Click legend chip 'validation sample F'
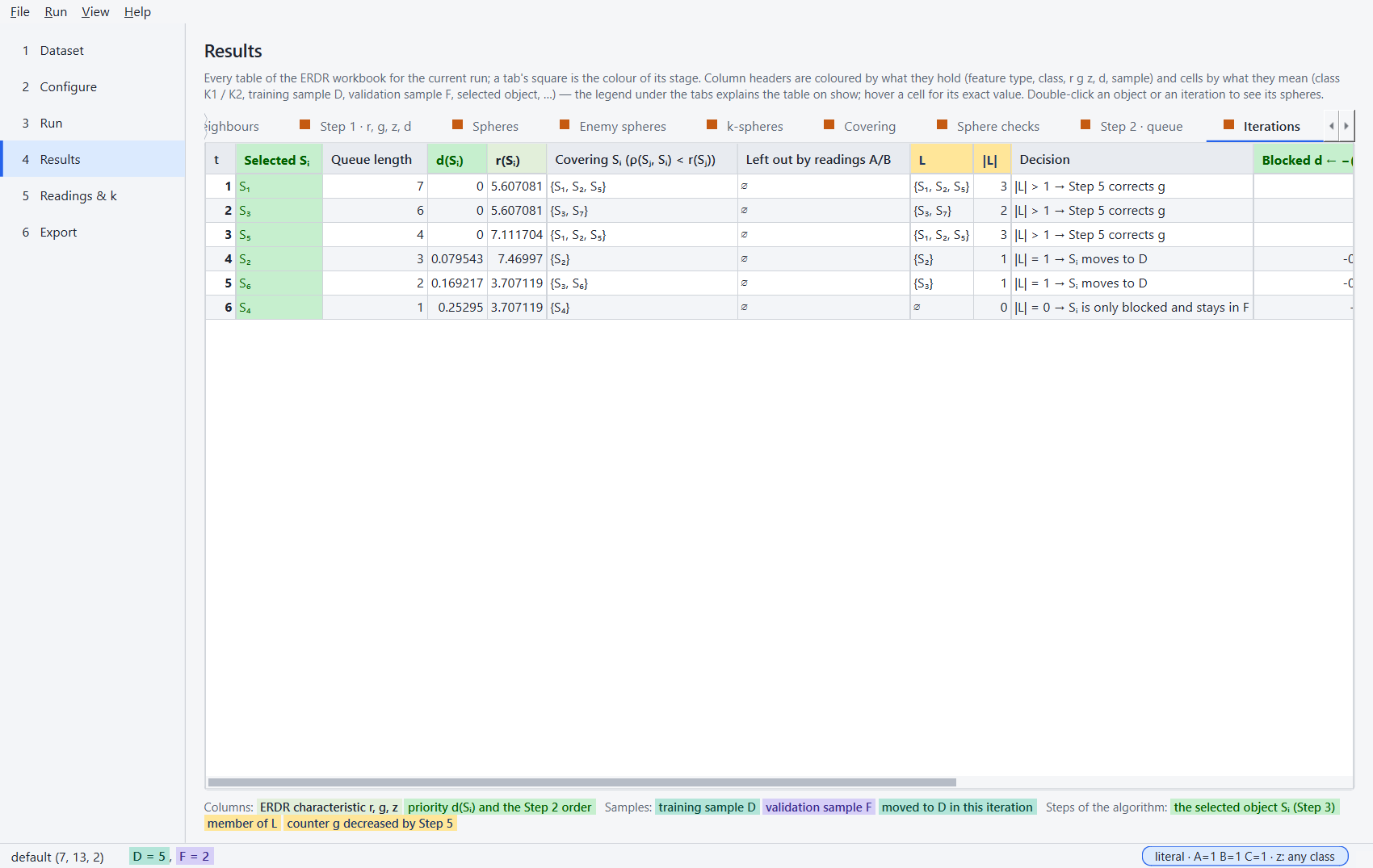This screenshot has width=1373, height=868. (819, 807)
